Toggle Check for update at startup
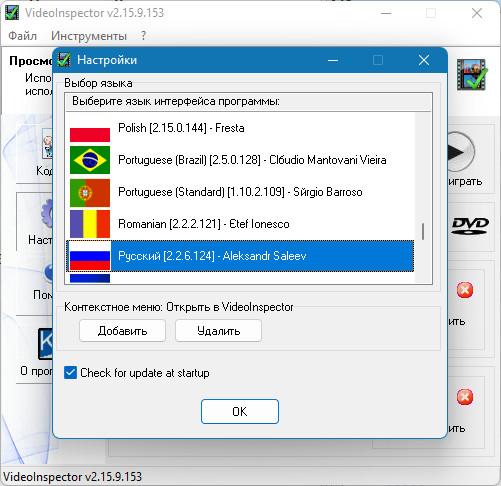 click(70, 373)
